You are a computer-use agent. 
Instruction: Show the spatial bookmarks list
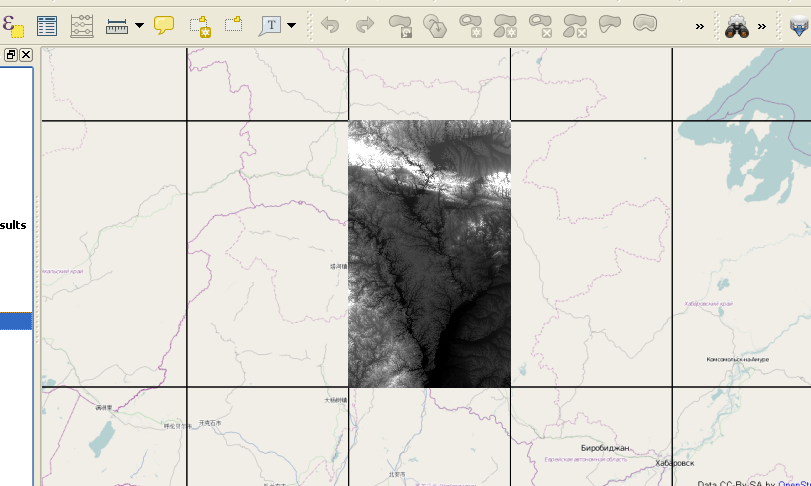coord(234,24)
